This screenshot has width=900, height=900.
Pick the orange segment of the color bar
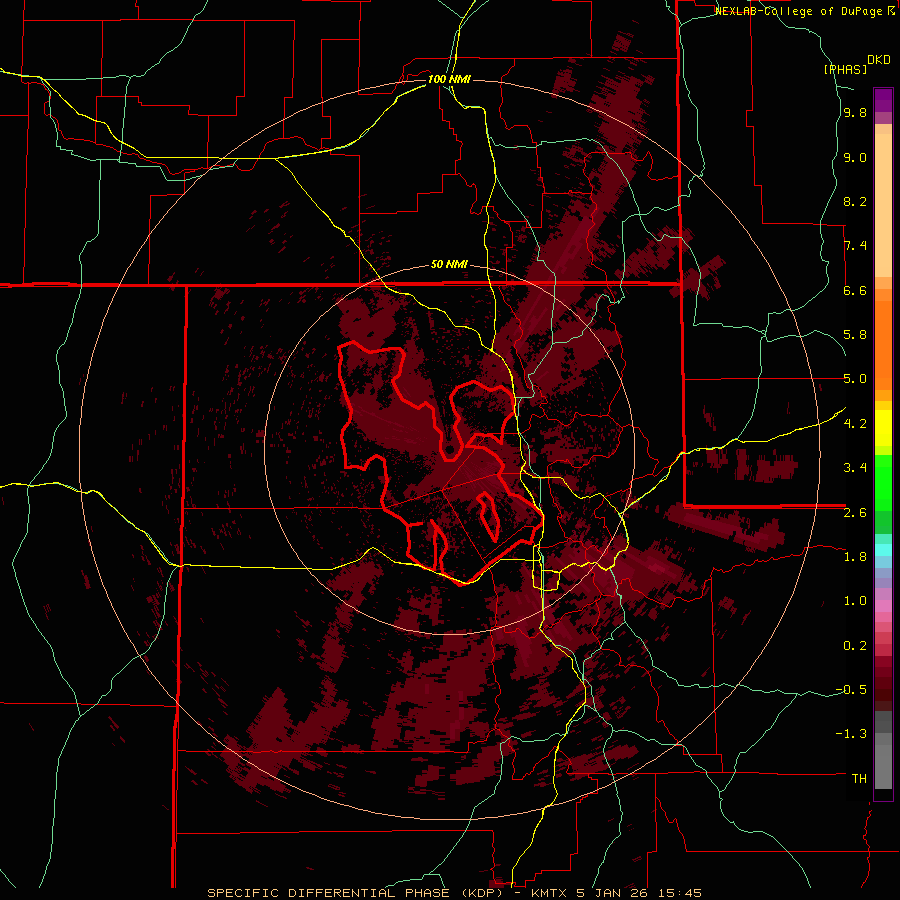point(883,344)
